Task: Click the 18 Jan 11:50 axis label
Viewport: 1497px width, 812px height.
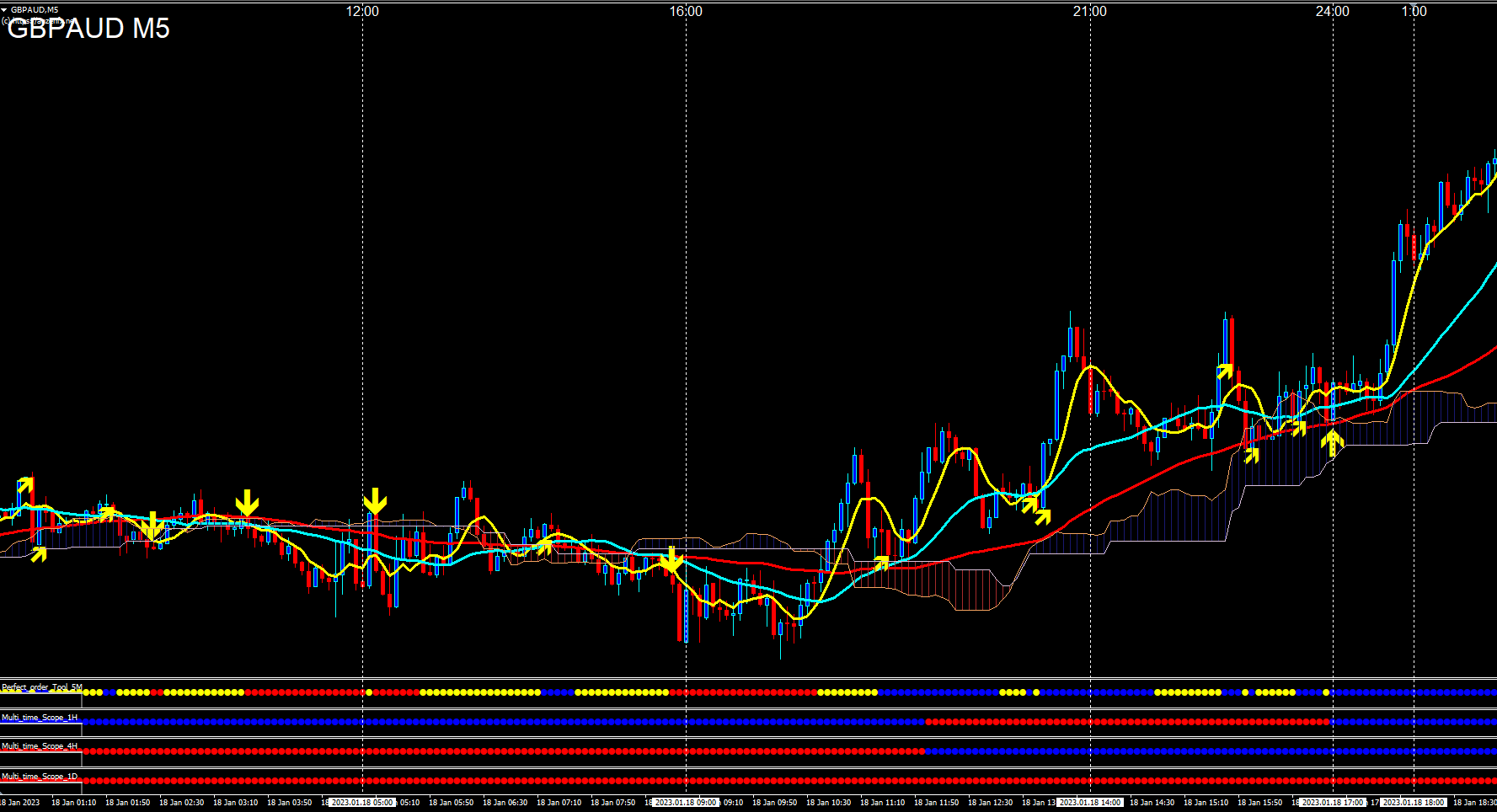Action: [x=937, y=803]
